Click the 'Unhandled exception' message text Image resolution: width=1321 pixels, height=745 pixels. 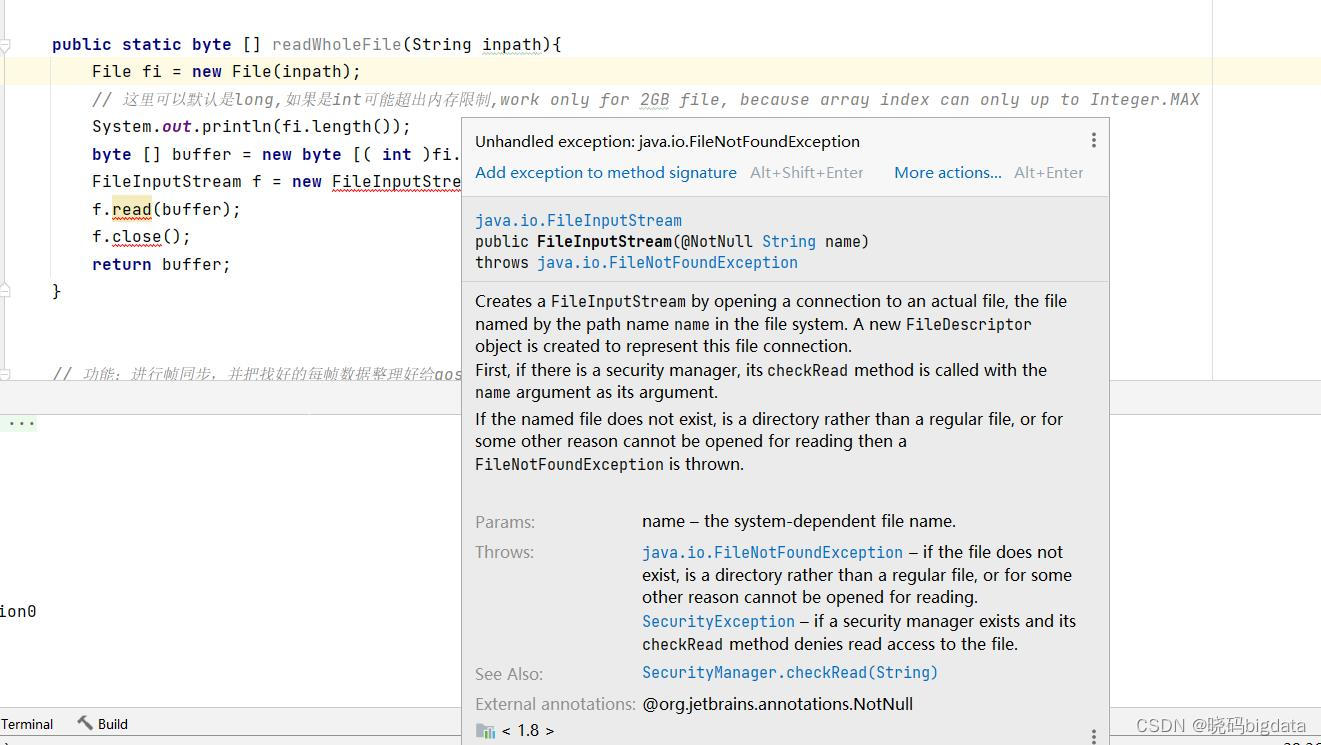pos(667,141)
